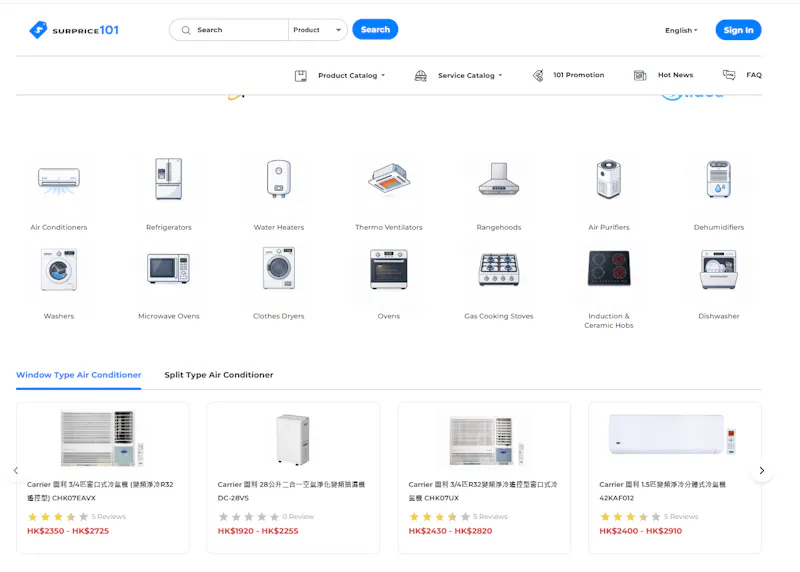Select the Air Purifiers category icon

[609, 179]
